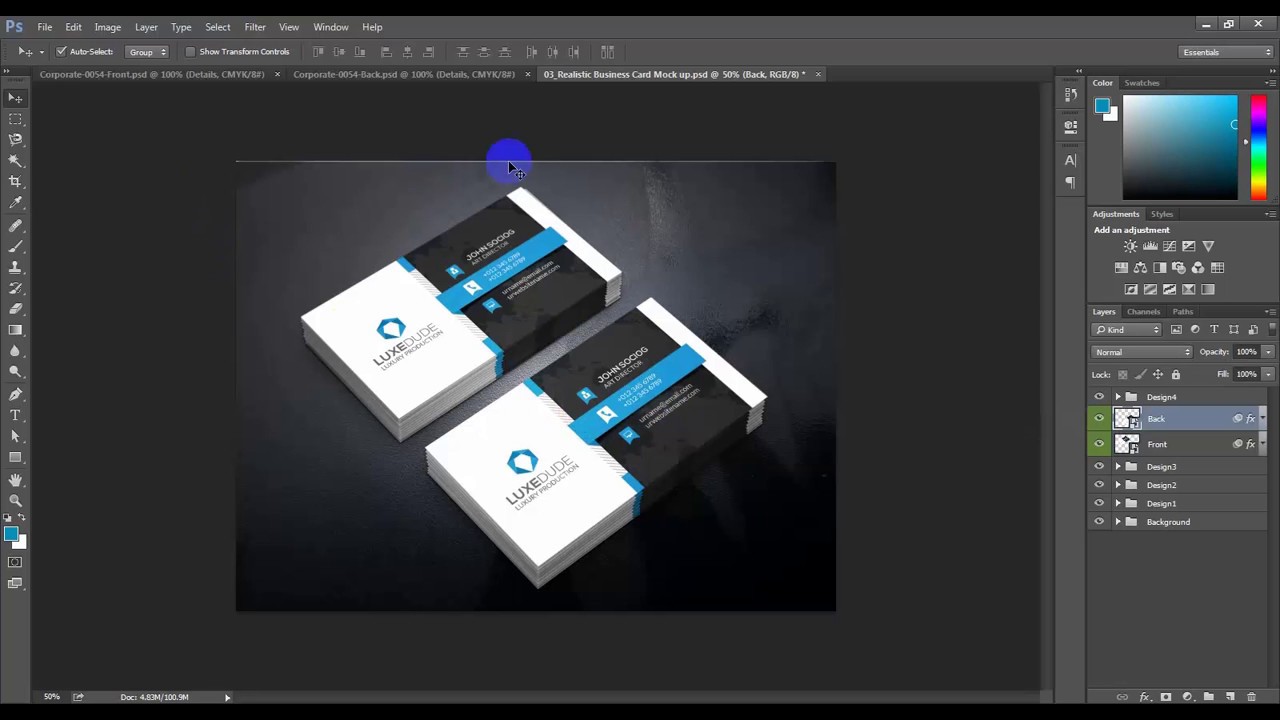This screenshot has height=720, width=1280.
Task: Select the Gradient tool
Action: (15, 329)
